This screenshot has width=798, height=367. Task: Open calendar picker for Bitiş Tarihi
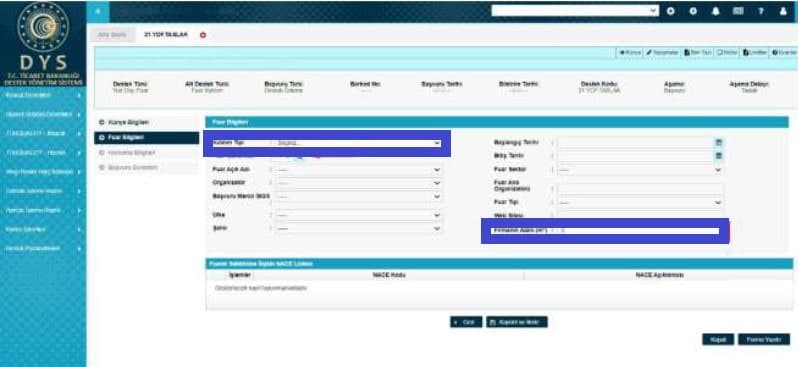719,156
